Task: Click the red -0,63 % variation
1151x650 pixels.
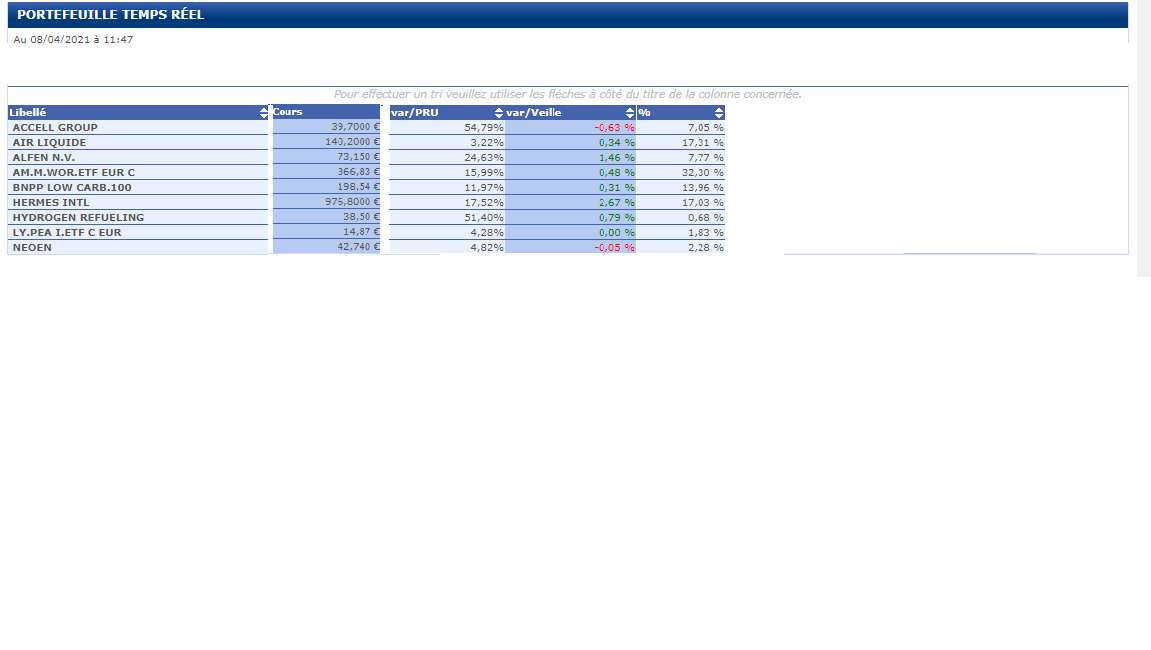Action: [x=614, y=128]
